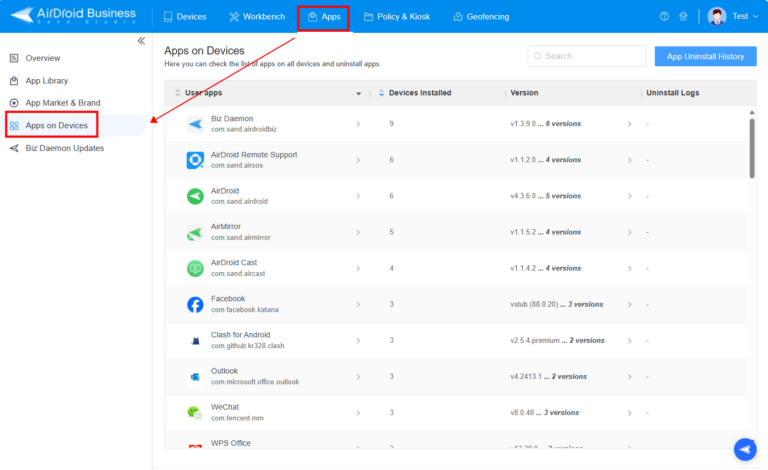Click the Outlook app icon
Image resolution: width=768 pixels, height=470 pixels.
coord(195,377)
